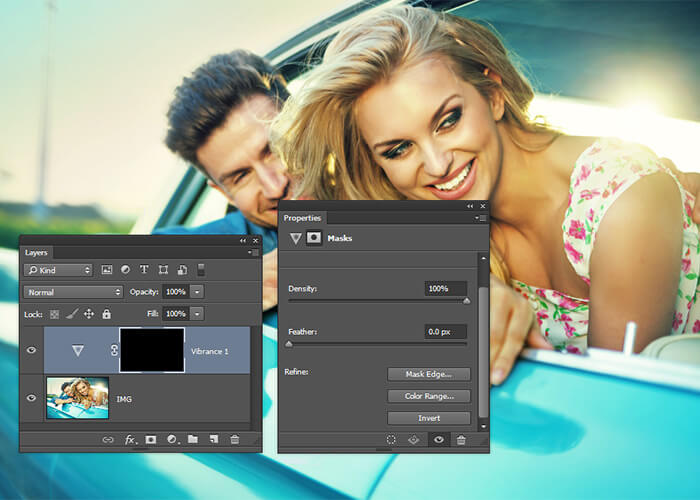Click the apply mask icon in Properties

414,439
